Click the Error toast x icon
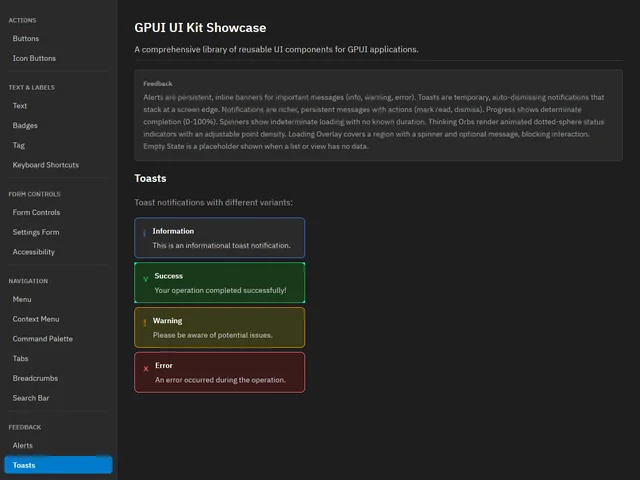 click(146, 369)
